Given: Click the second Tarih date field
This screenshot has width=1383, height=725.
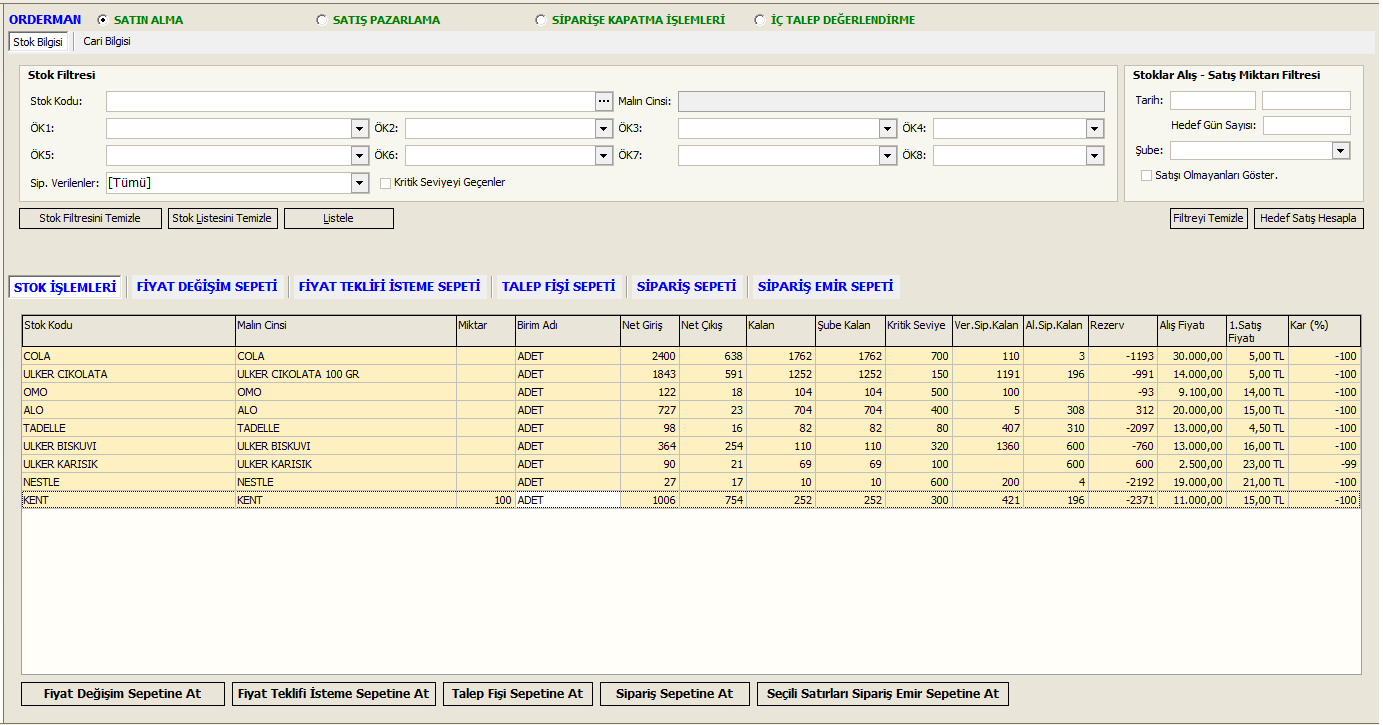Looking at the screenshot, I should (1306, 101).
